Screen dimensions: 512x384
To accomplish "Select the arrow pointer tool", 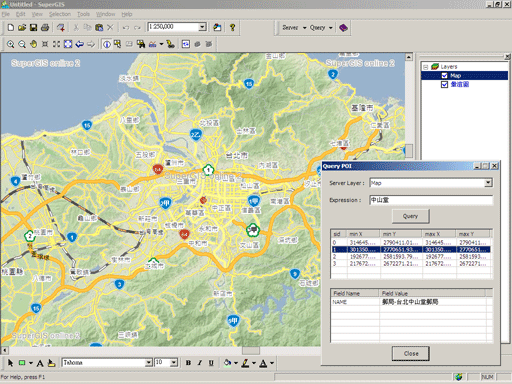I will click(x=10, y=363).
